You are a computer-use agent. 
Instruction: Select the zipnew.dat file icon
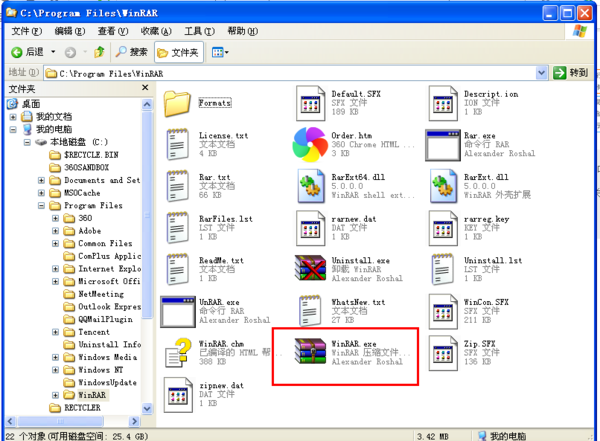178,395
